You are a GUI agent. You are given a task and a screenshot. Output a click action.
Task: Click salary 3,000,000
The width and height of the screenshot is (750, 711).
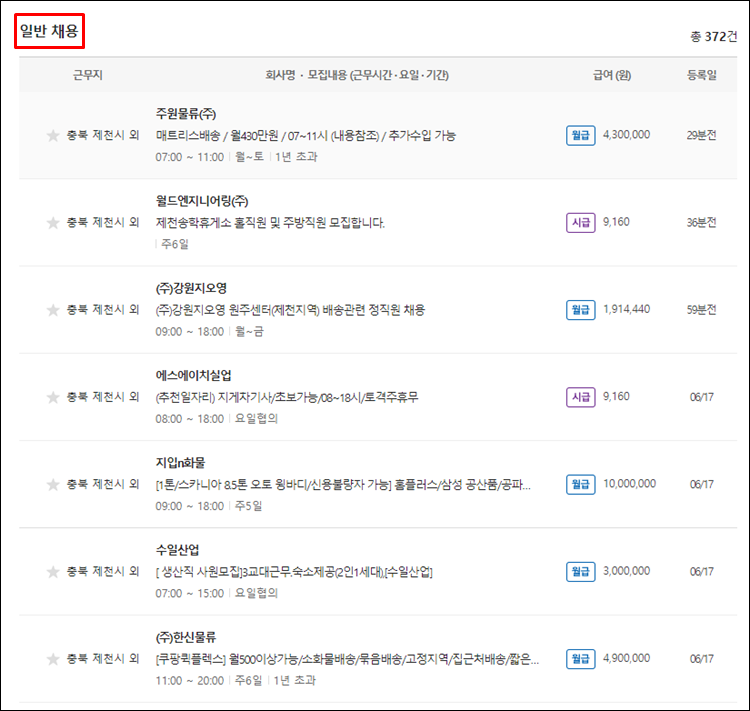(x=626, y=571)
